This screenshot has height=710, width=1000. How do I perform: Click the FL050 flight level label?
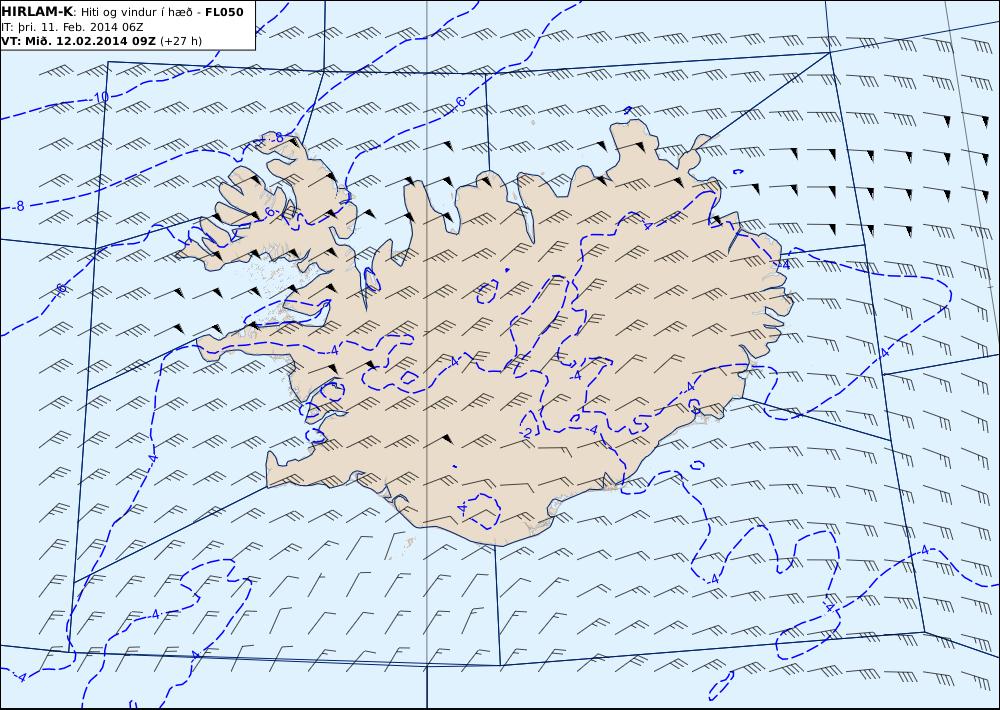click(x=224, y=12)
